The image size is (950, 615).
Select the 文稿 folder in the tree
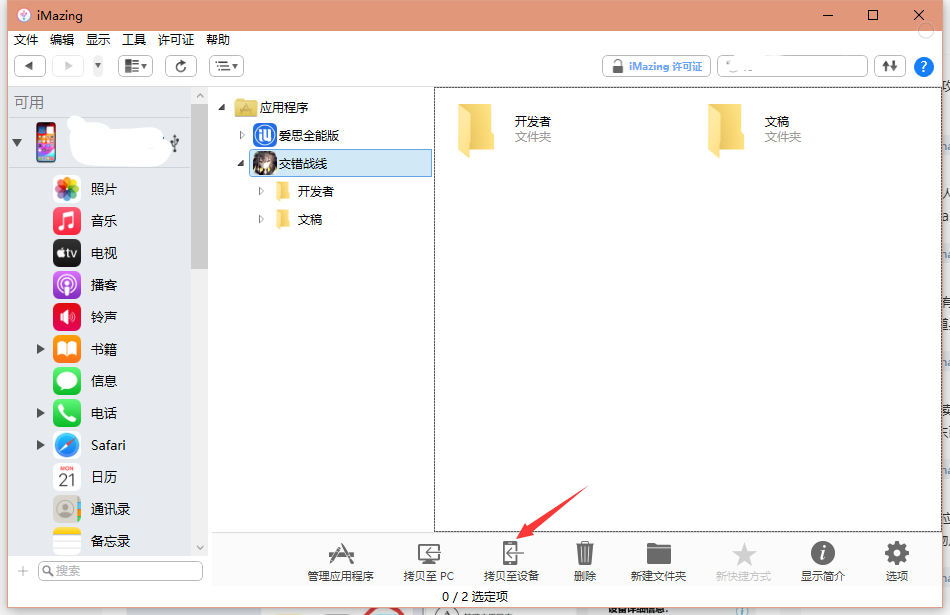point(299,219)
